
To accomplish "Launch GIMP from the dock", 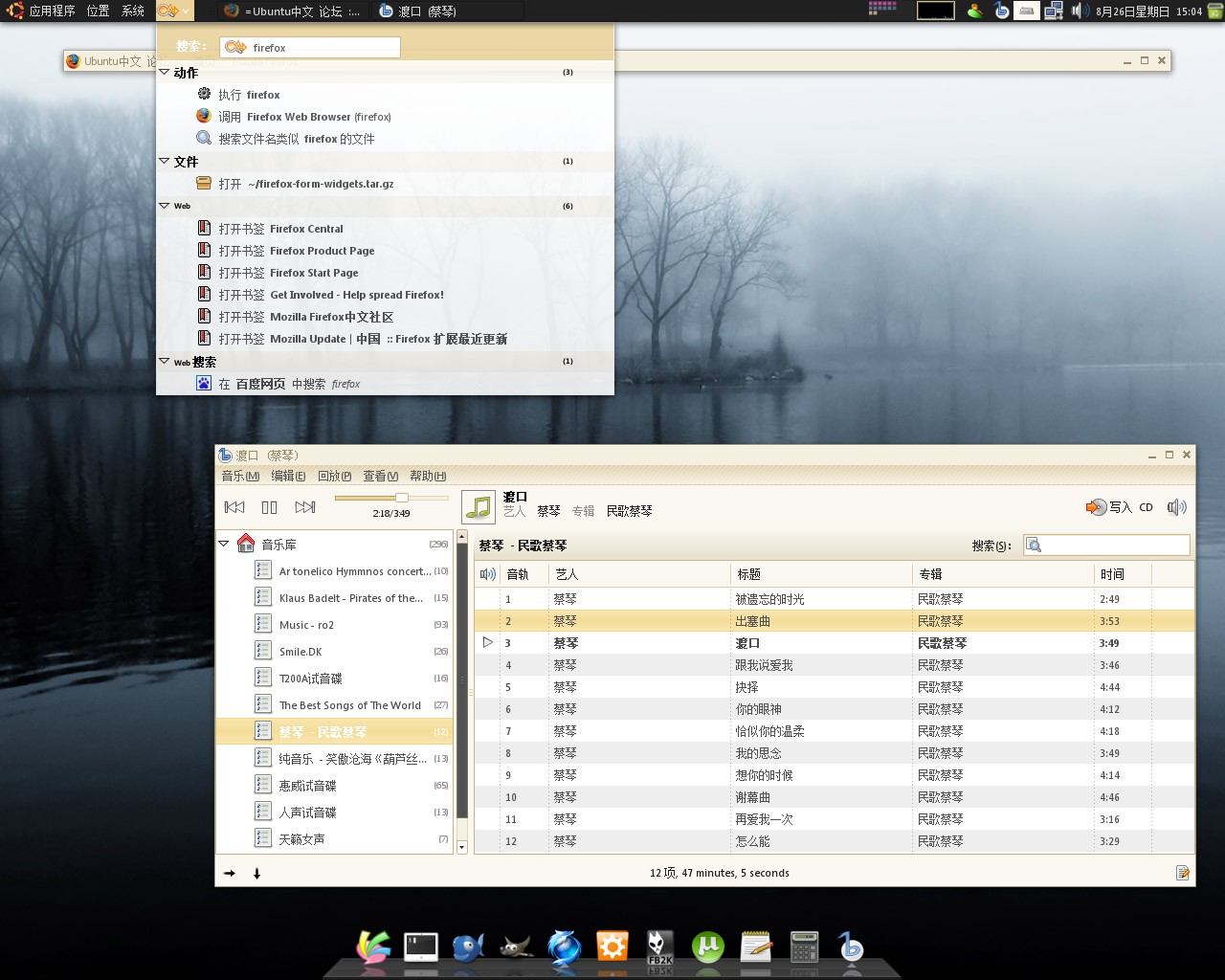I will (516, 947).
